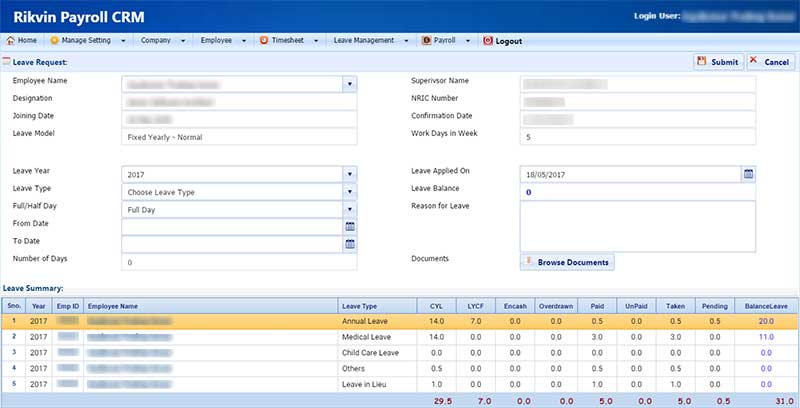Sort by the Pending column header

coord(715,306)
